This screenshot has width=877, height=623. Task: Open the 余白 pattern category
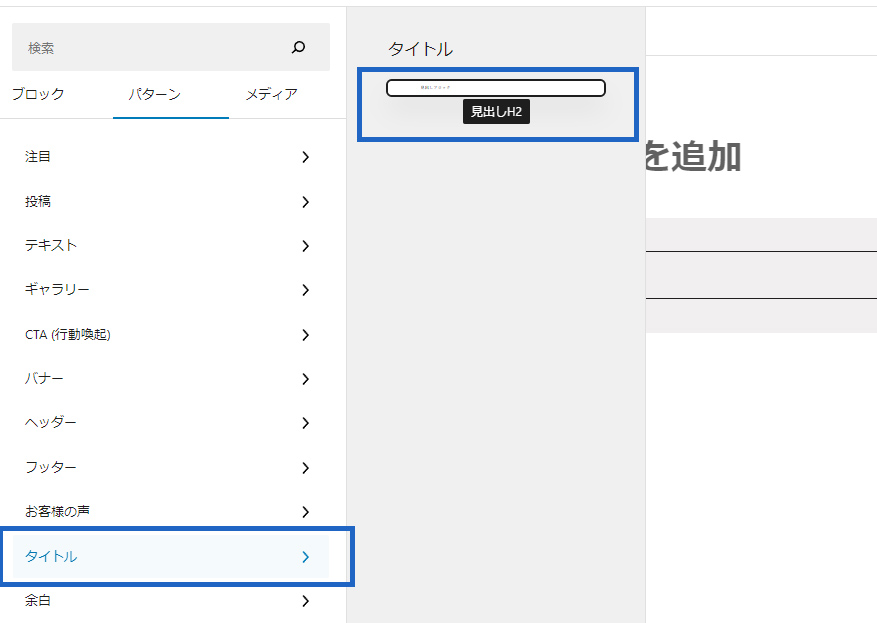[x=171, y=601]
